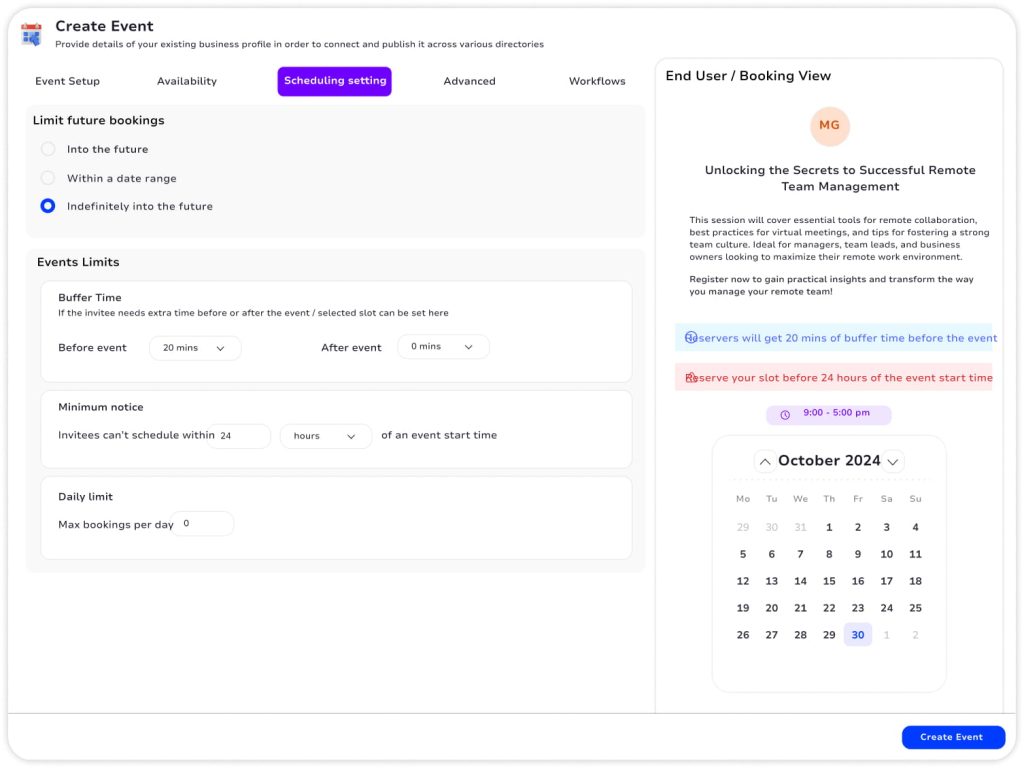Click the icon in the red reserve slot notice
1024x769 pixels.
[691, 377]
